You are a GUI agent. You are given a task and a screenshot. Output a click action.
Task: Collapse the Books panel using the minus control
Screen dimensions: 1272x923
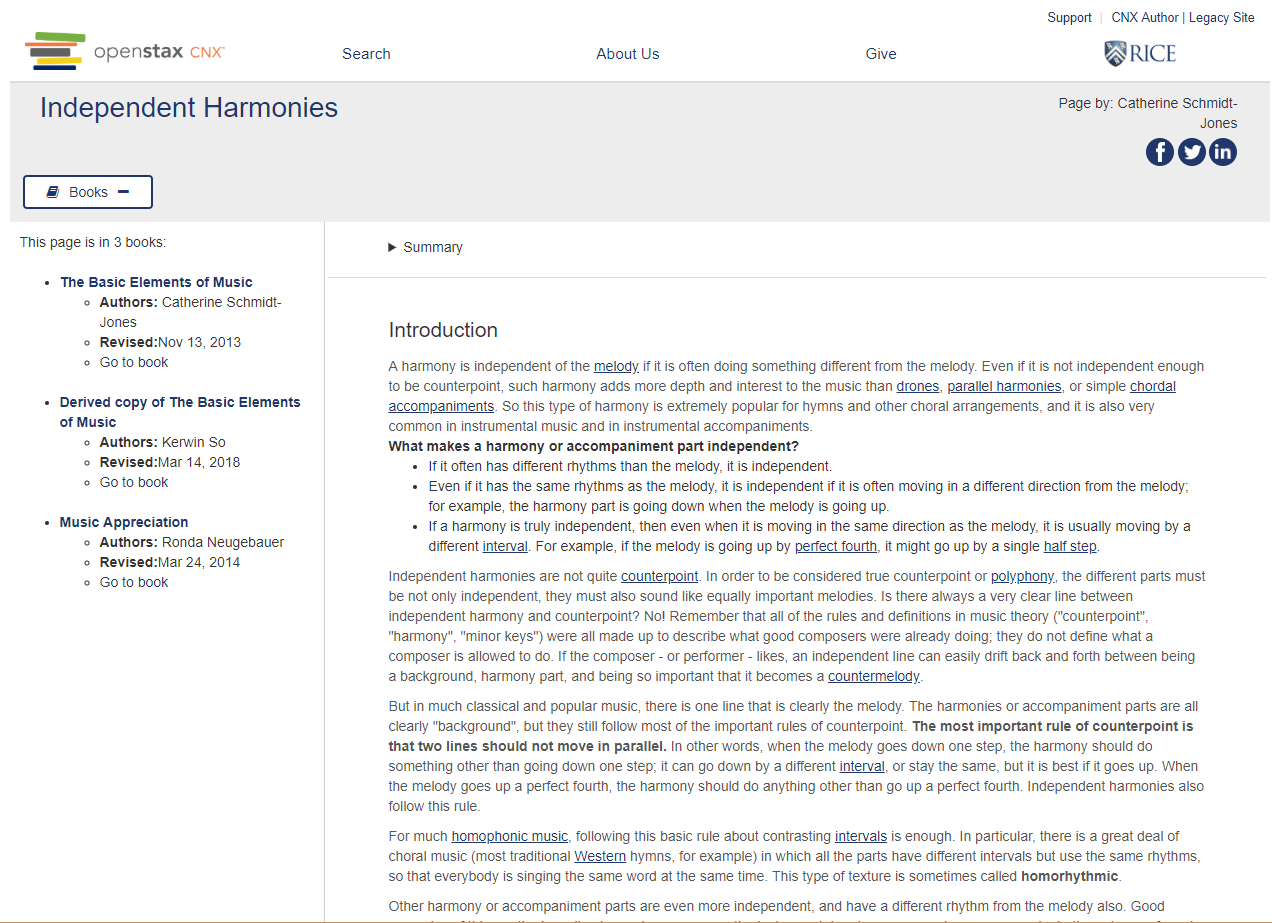tap(124, 191)
